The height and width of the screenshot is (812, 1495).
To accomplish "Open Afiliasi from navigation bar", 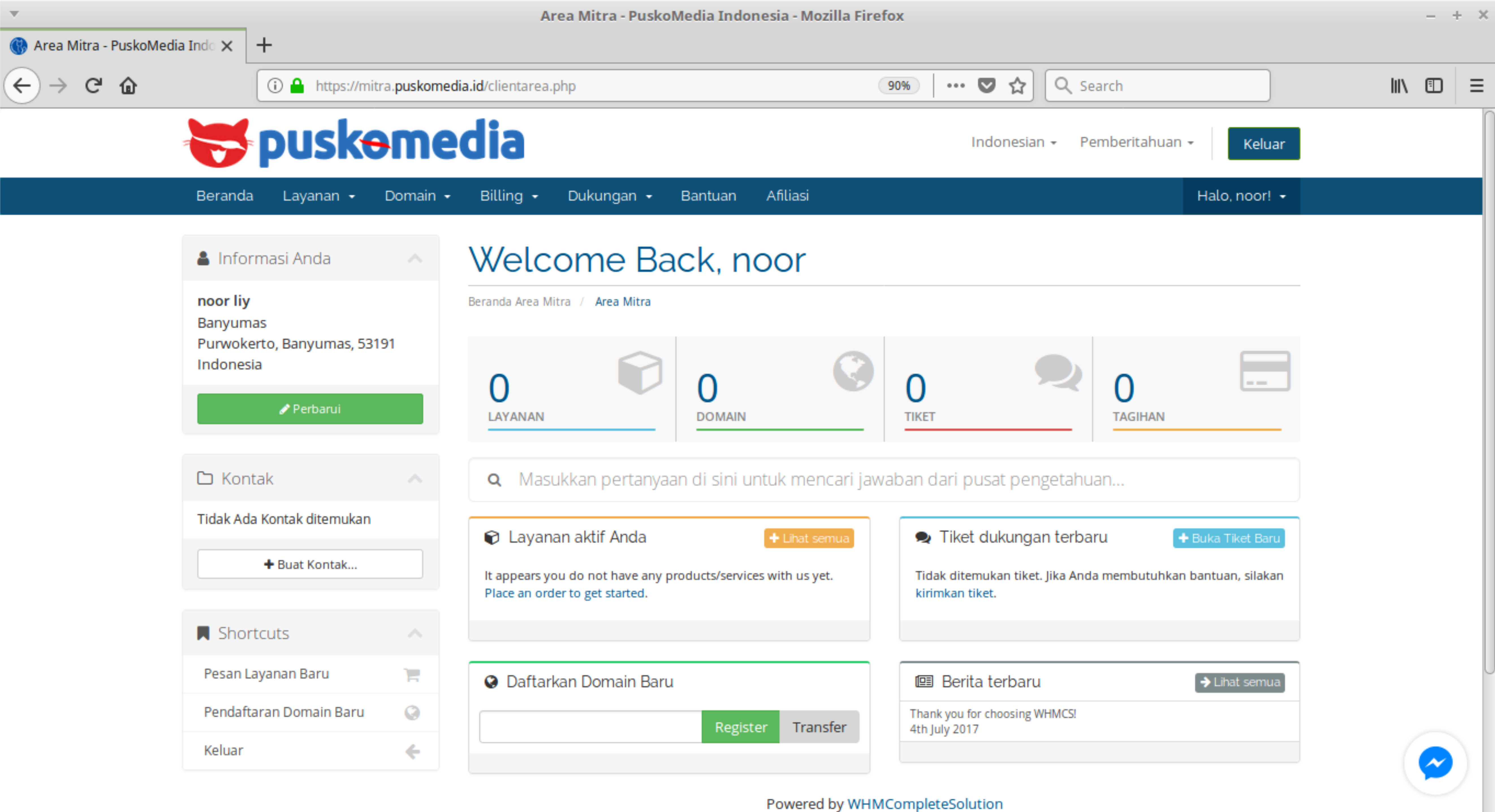I will click(787, 196).
